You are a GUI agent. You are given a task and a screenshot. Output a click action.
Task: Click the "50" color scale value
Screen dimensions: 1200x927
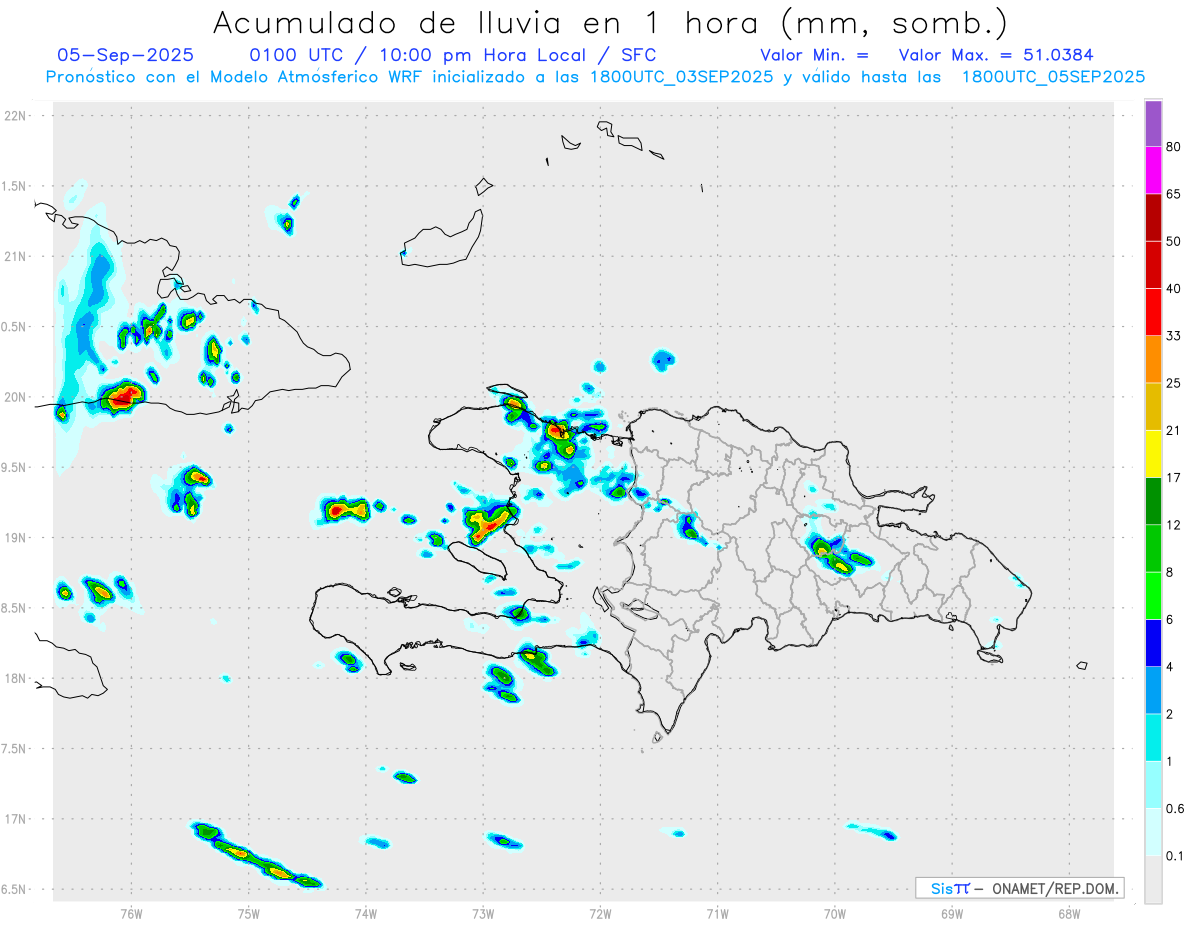(1173, 241)
